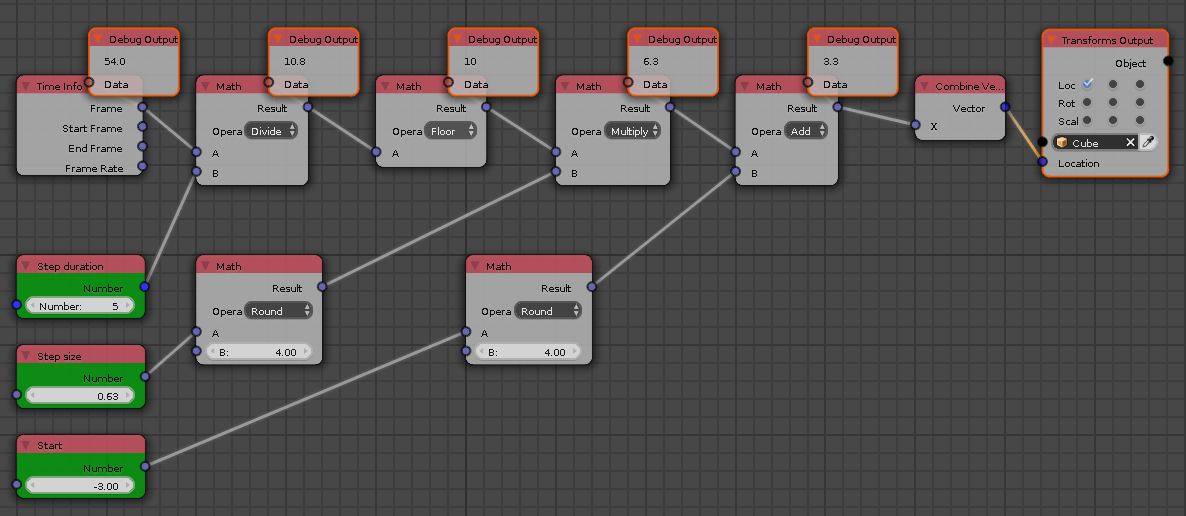1186x516 pixels.
Task: Click the Number output socket of Step duration
Action: tap(144, 287)
